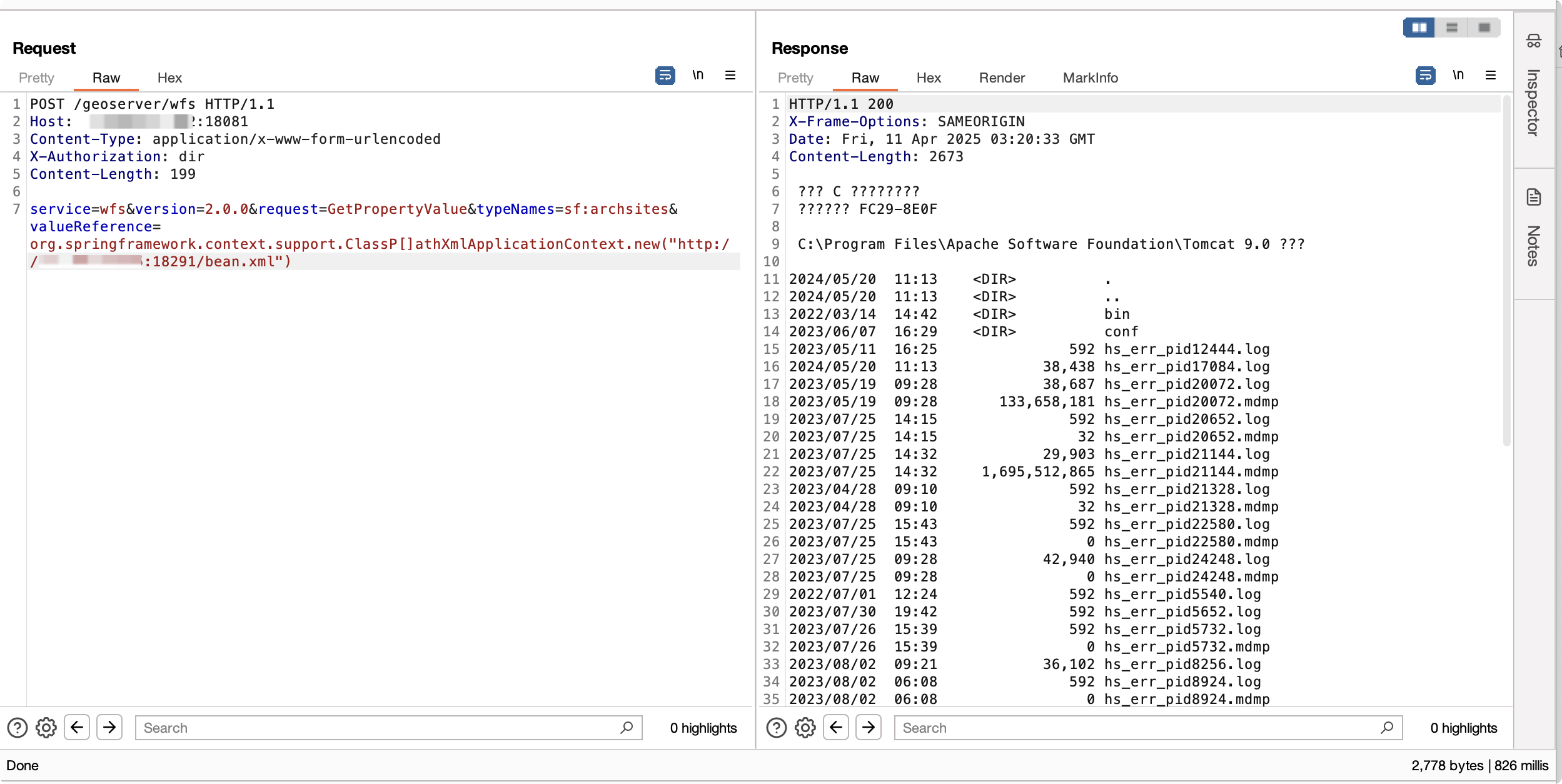Image resolution: width=1562 pixels, height=784 pixels.
Task: Toggle word wrap icon in Response panel
Action: click(1425, 76)
